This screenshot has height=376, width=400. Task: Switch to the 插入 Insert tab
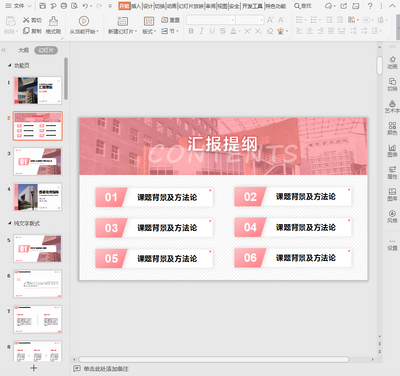click(x=136, y=6)
